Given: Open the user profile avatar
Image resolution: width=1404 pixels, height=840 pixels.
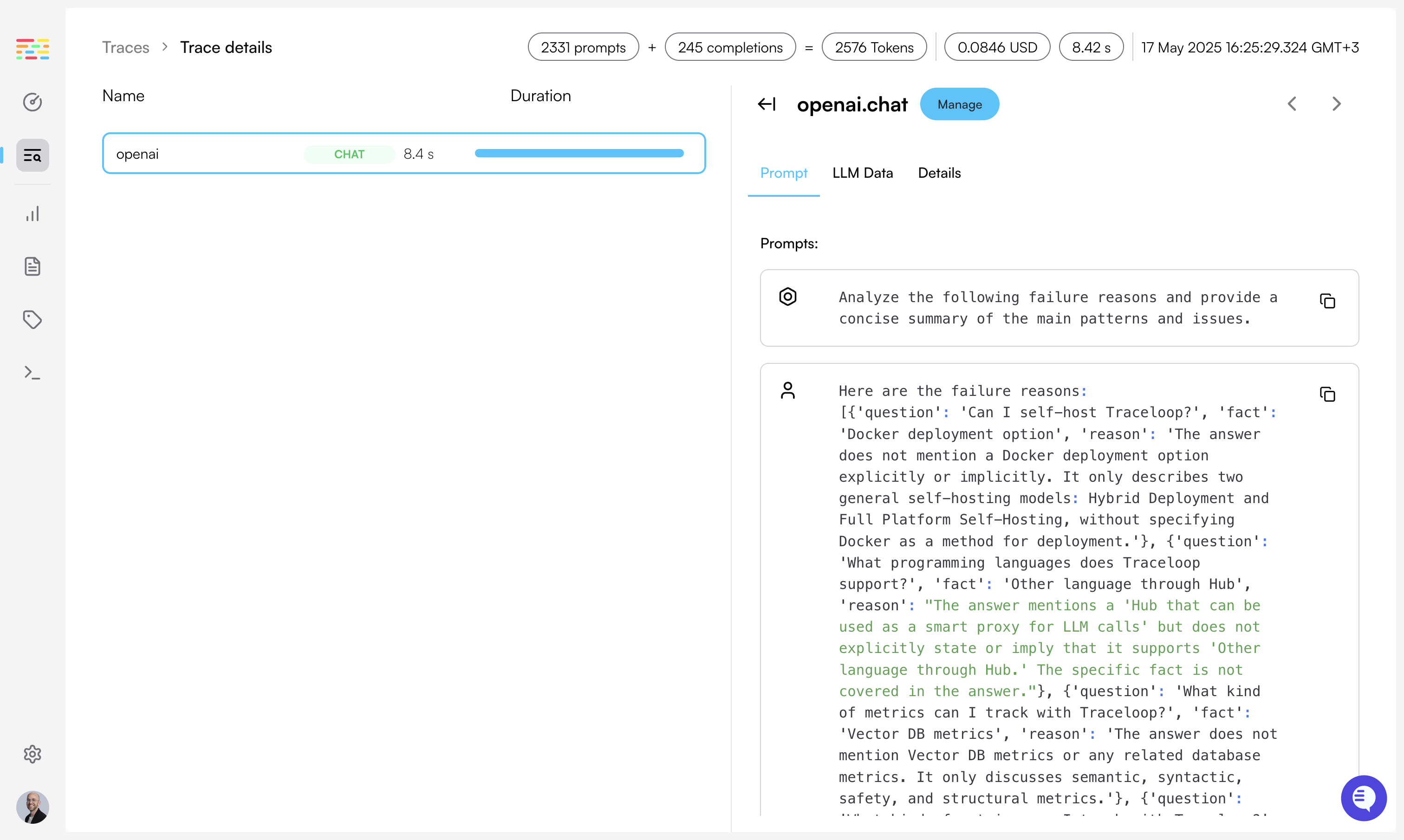Looking at the screenshot, I should (32, 807).
